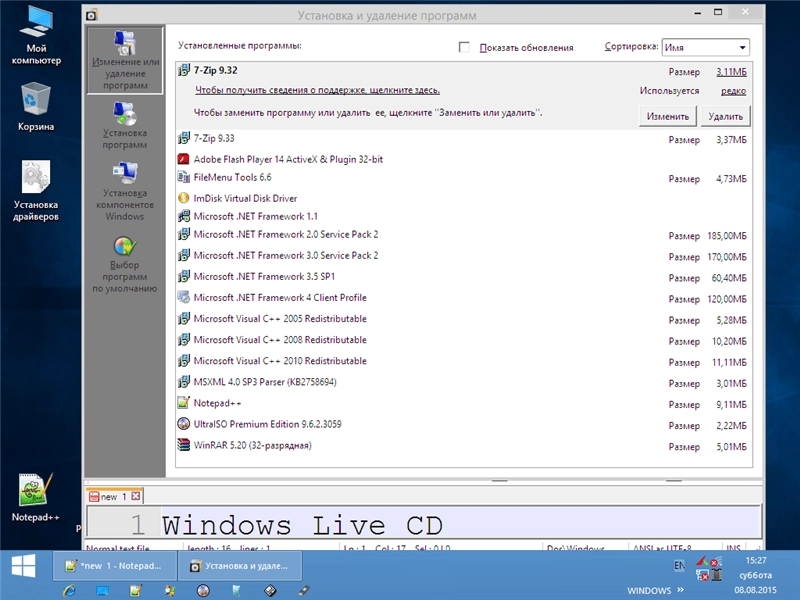Screen dimensions: 800x600
Task: Launch UltraISO disc icon in quick launch
Action: click(203, 591)
